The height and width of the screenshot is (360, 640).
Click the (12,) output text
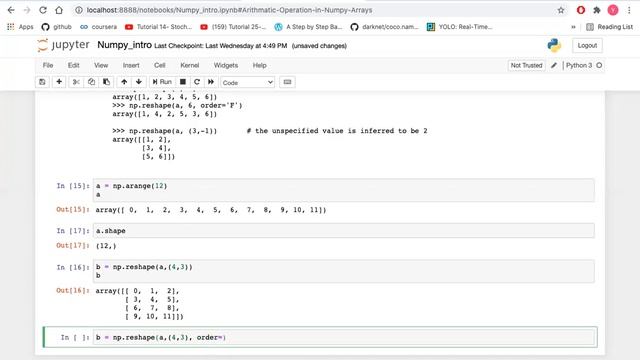pyautogui.click(x=106, y=246)
